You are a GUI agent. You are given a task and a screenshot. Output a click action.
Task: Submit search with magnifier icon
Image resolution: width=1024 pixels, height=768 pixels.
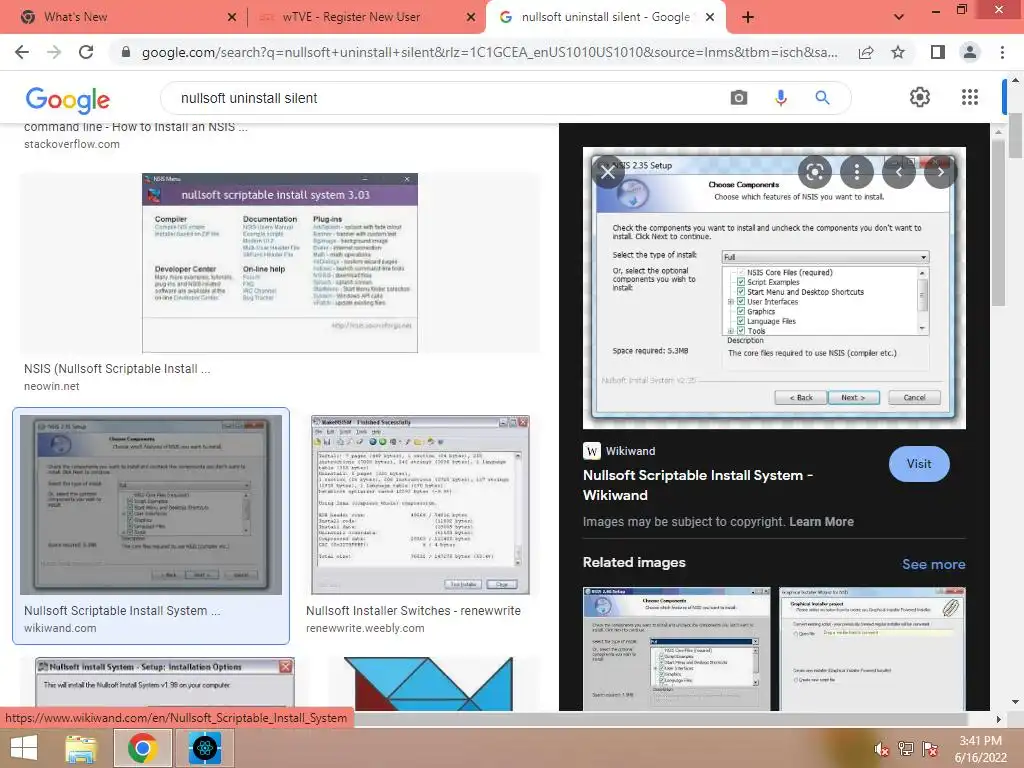(822, 98)
